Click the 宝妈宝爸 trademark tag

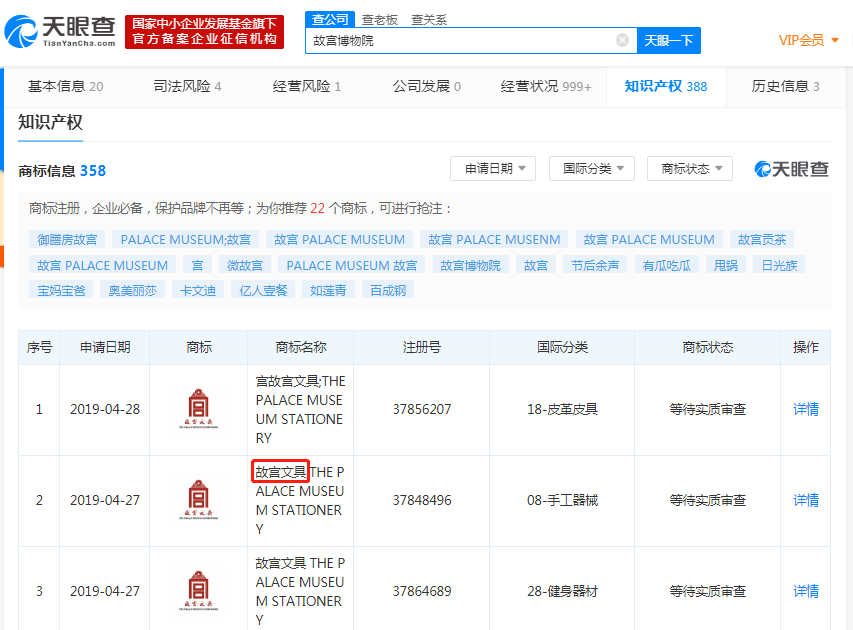(61, 291)
